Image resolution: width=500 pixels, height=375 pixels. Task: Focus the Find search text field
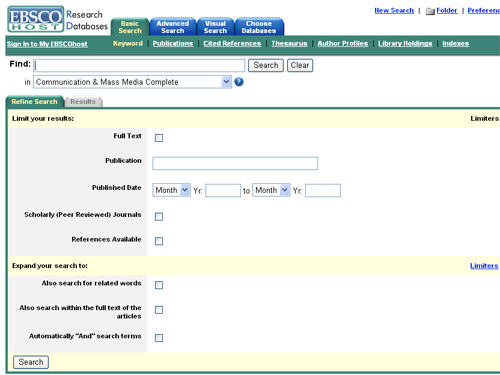(139, 65)
